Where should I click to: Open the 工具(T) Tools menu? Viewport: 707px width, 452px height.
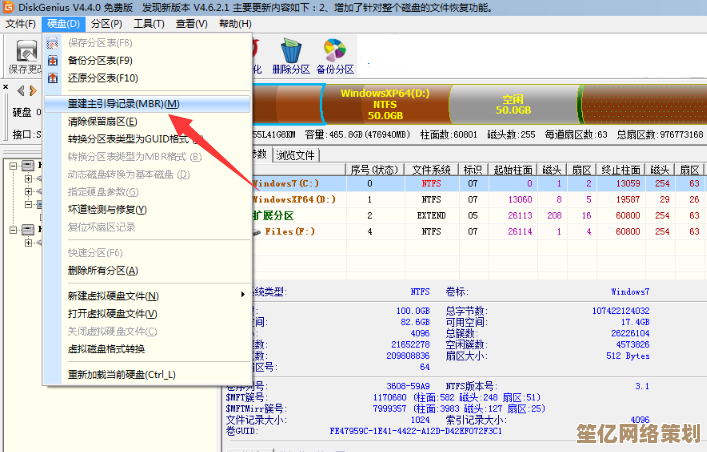(149, 23)
